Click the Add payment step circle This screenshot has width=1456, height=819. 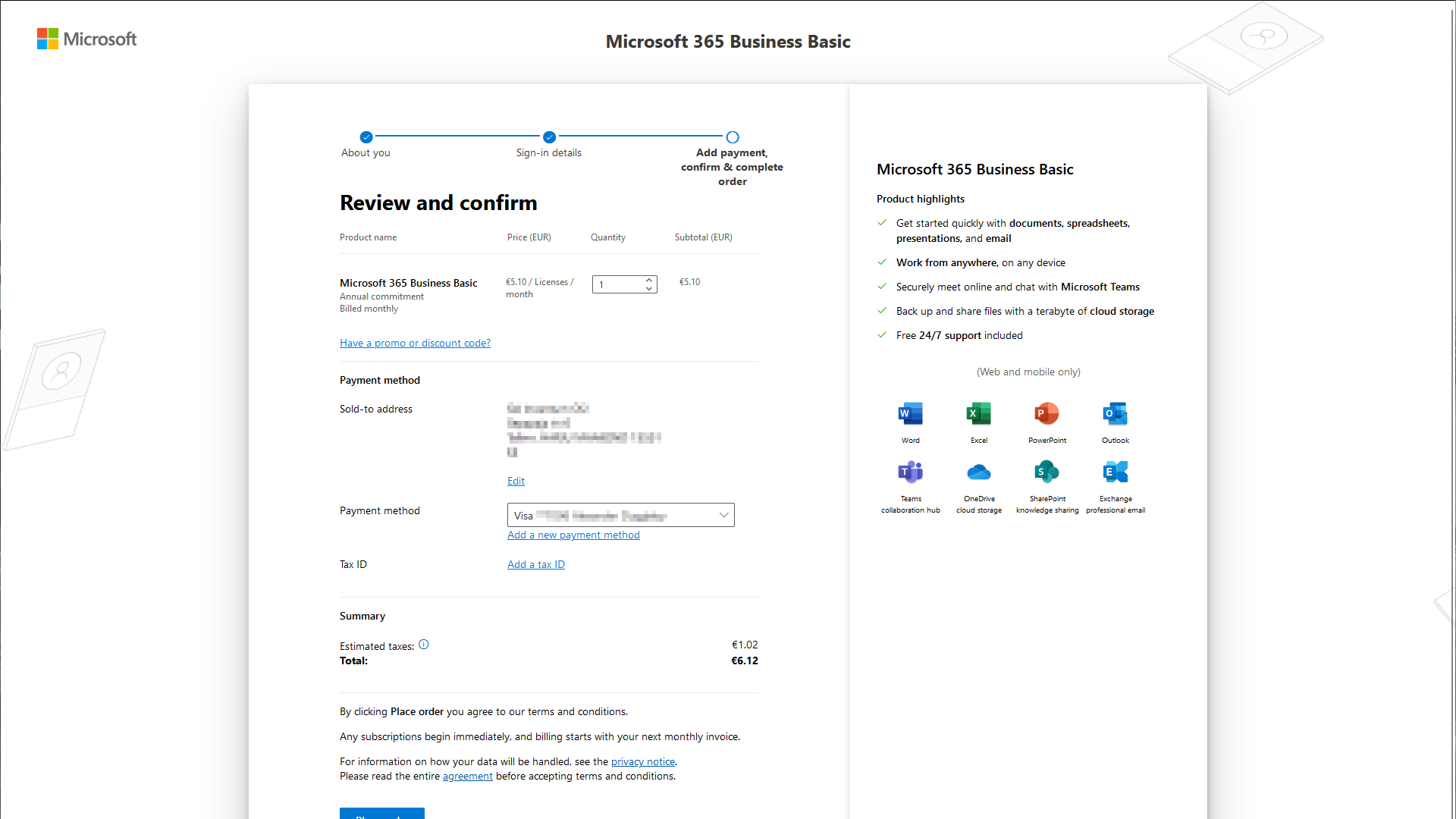(x=733, y=137)
